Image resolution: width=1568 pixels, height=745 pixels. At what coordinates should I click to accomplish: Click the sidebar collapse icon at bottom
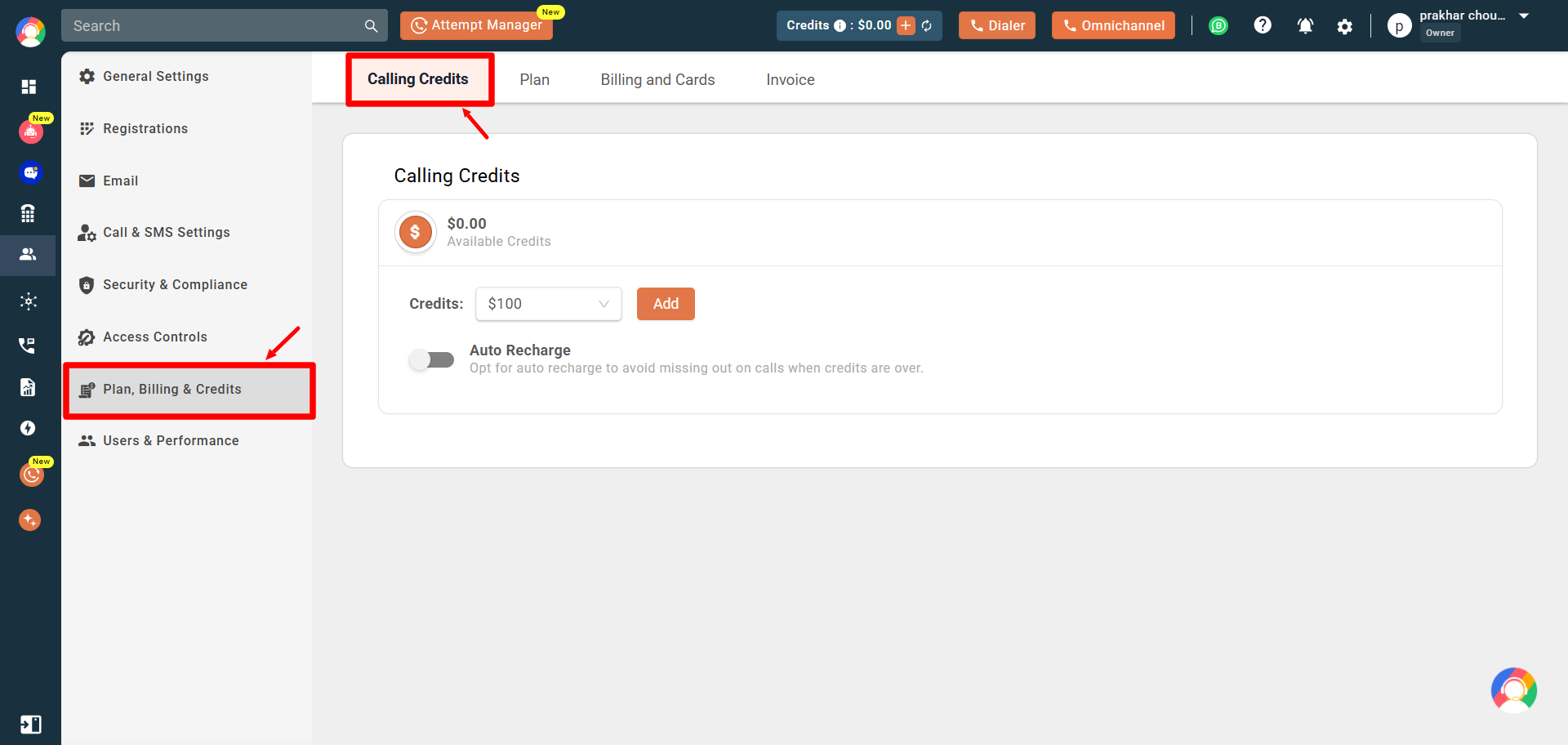[30, 725]
